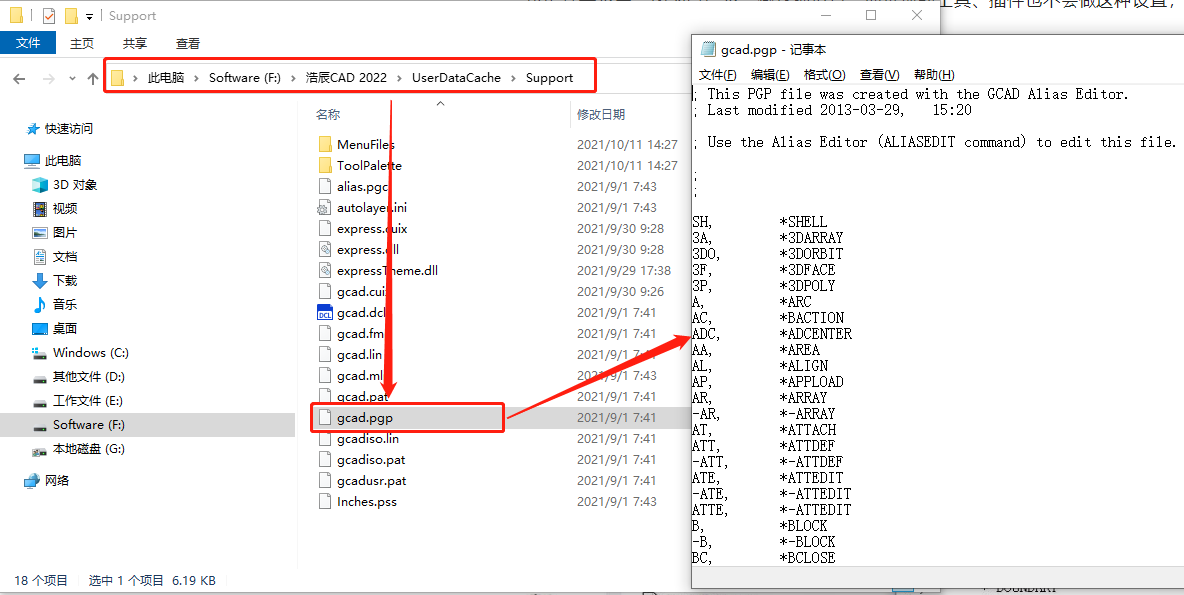Select the gcad.fmp file icon
This screenshot has height=595, width=1184.
tap(325, 333)
